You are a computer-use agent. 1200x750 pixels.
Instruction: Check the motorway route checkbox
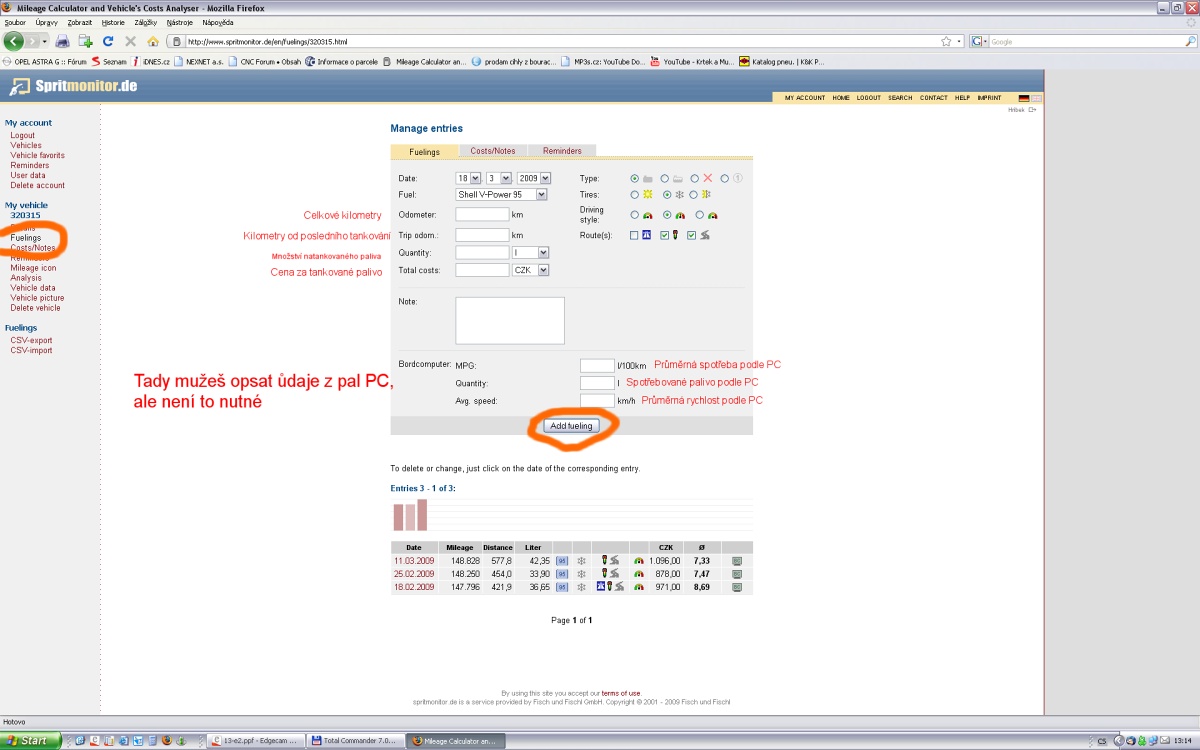click(634, 235)
